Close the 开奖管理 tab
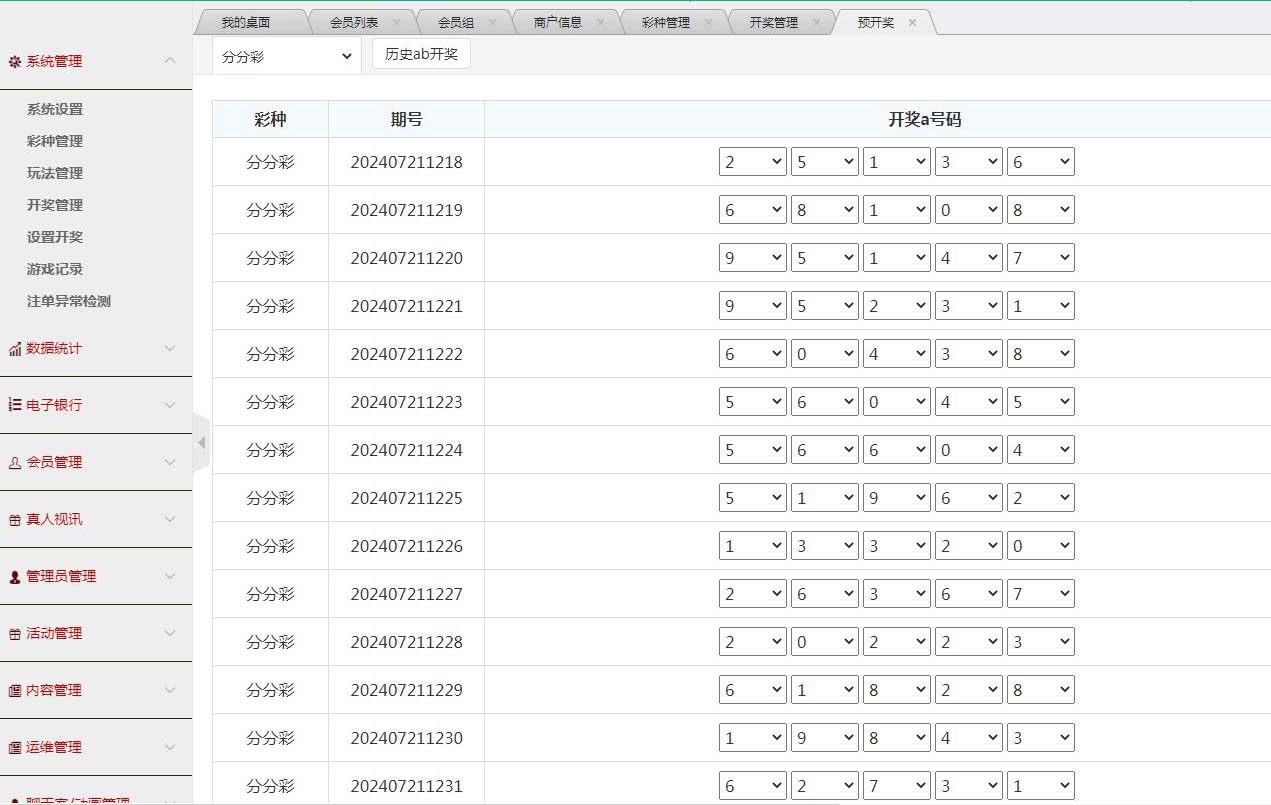Image resolution: width=1271 pixels, height=805 pixels. point(816,22)
